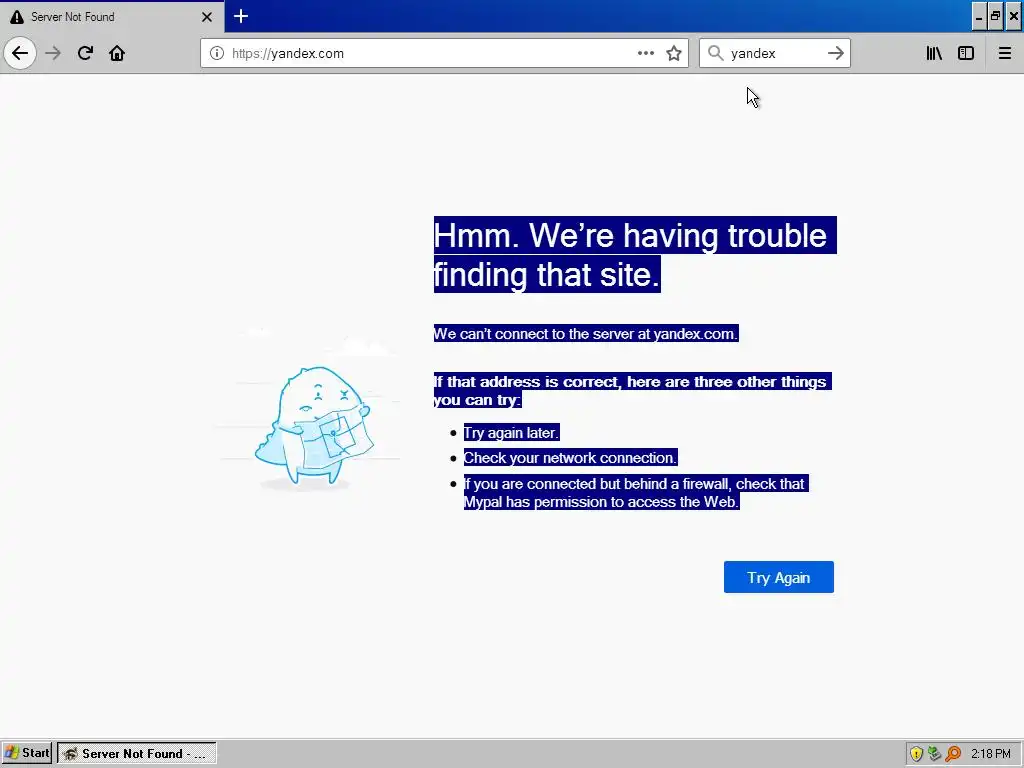Click the network connection tray icon

935,754
